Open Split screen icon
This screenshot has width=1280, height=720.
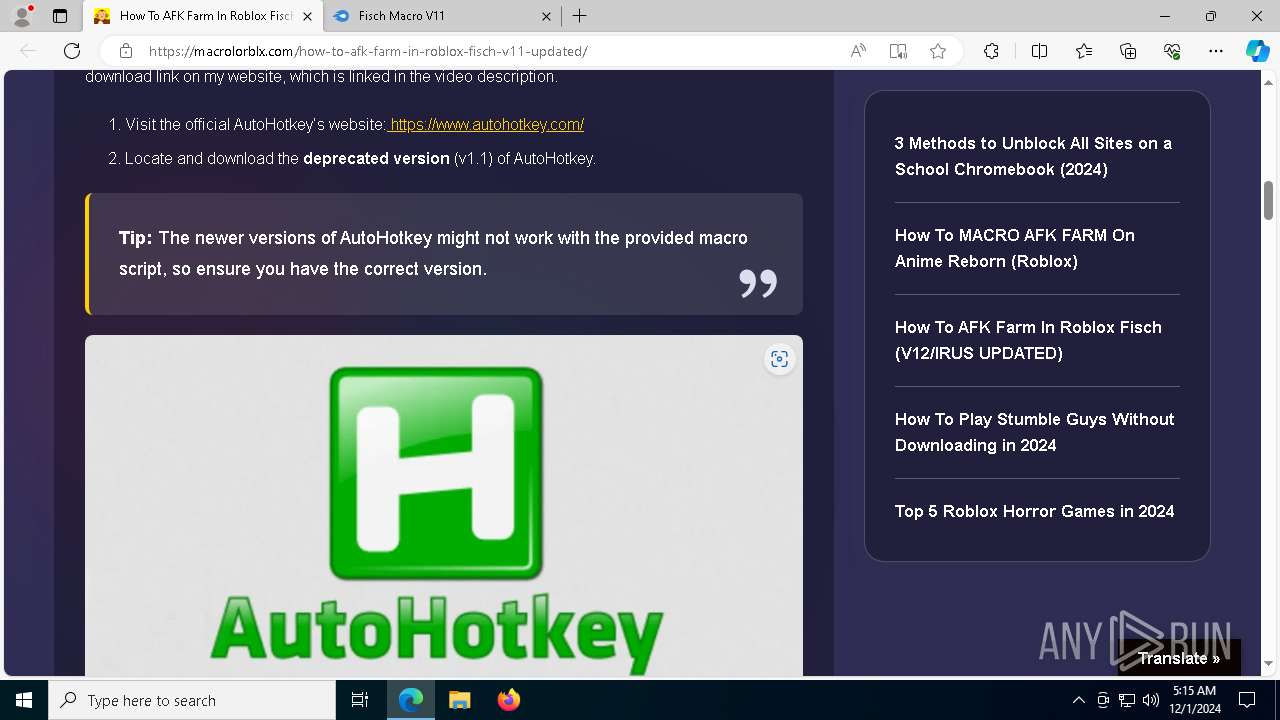(x=1039, y=51)
